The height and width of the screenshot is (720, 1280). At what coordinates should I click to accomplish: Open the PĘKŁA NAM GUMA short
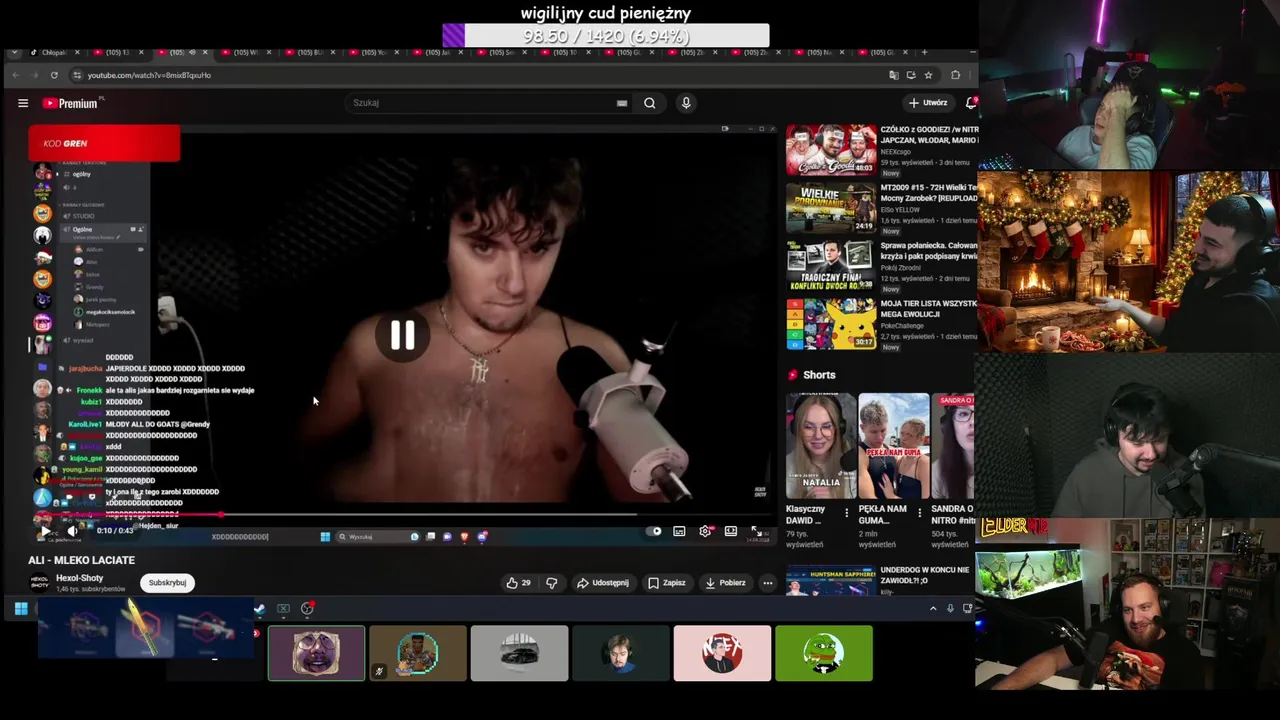click(x=894, y=446)
